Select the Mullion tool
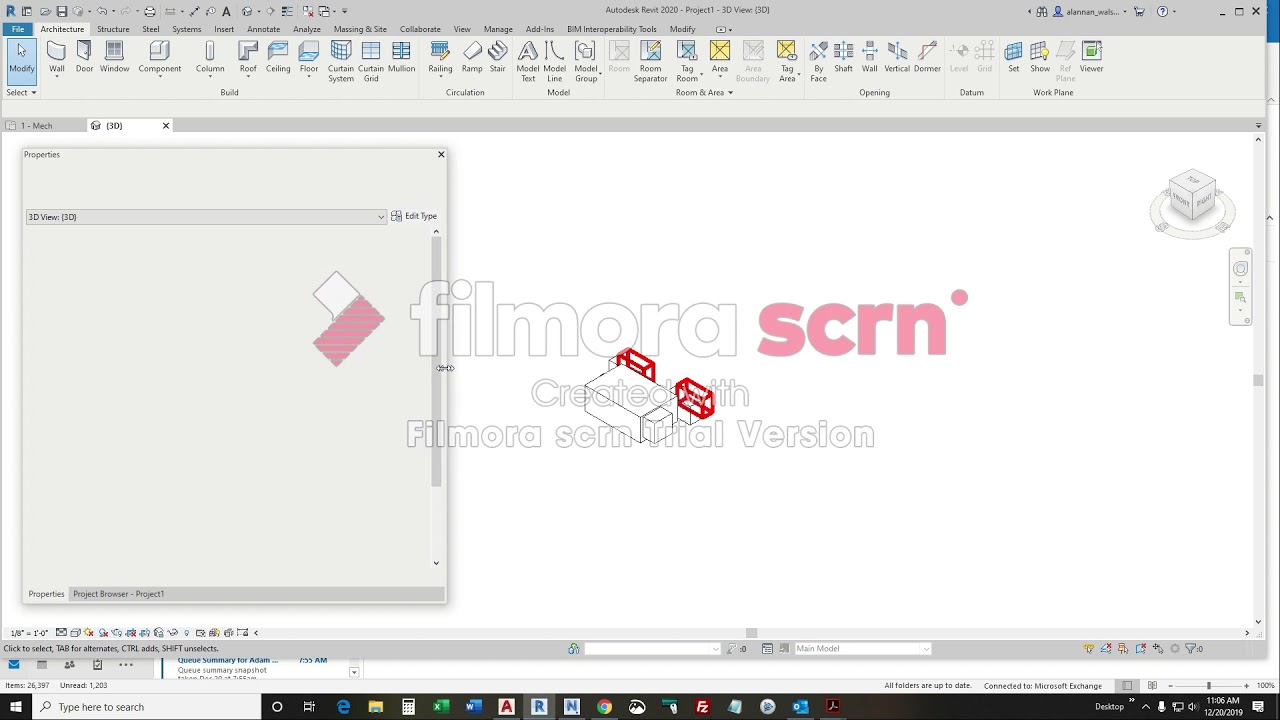This screenshot has width=1280, height=720. click(401, 58)
